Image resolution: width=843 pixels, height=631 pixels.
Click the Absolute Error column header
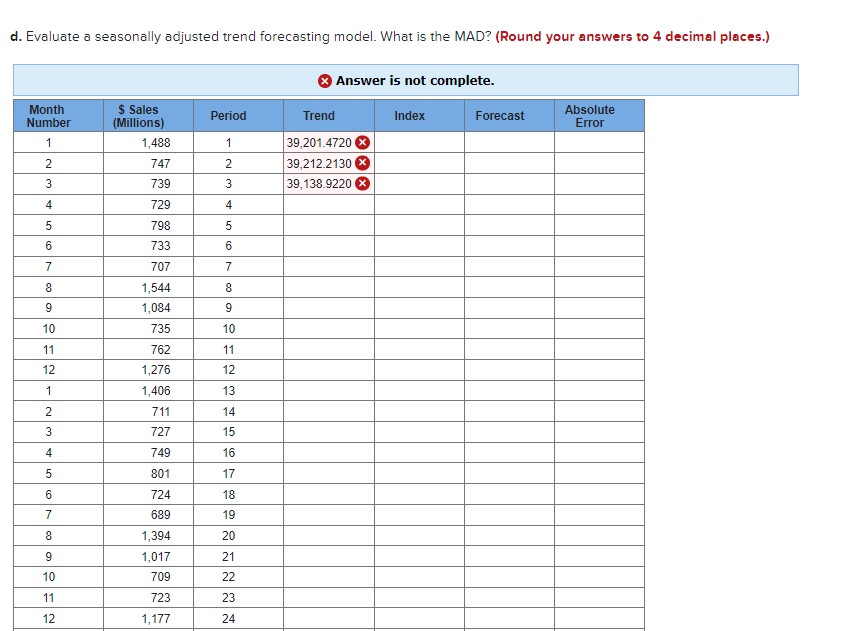pos(599,116)
